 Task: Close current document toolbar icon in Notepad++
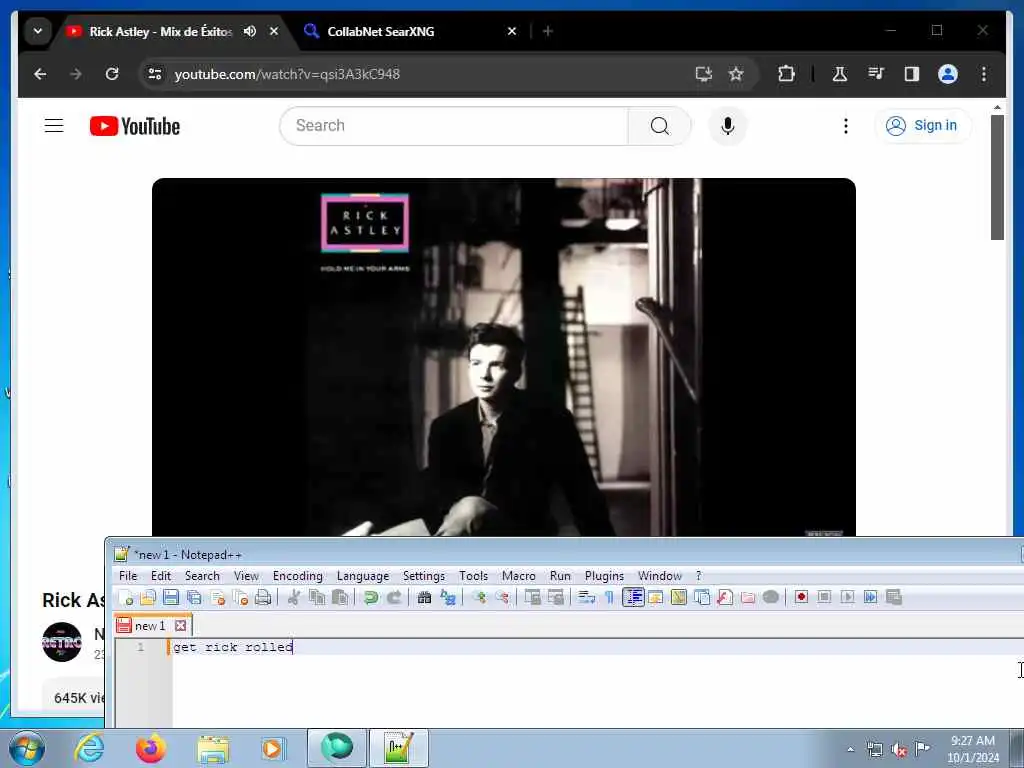coord(217,597)
